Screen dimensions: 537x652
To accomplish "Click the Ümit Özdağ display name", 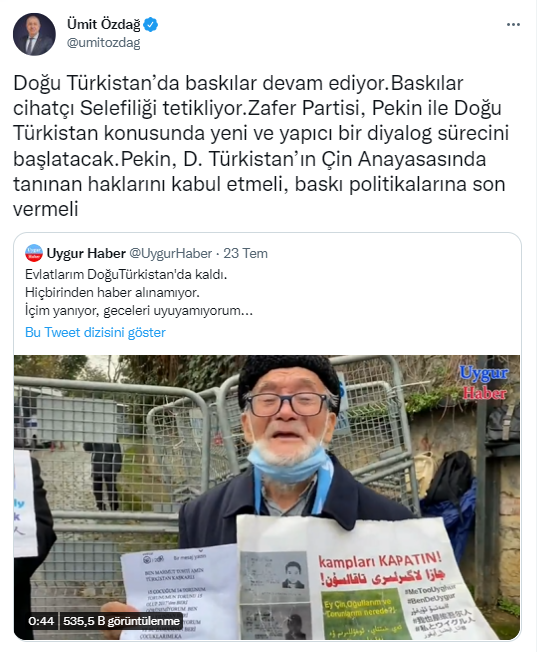I will [104, 25].
